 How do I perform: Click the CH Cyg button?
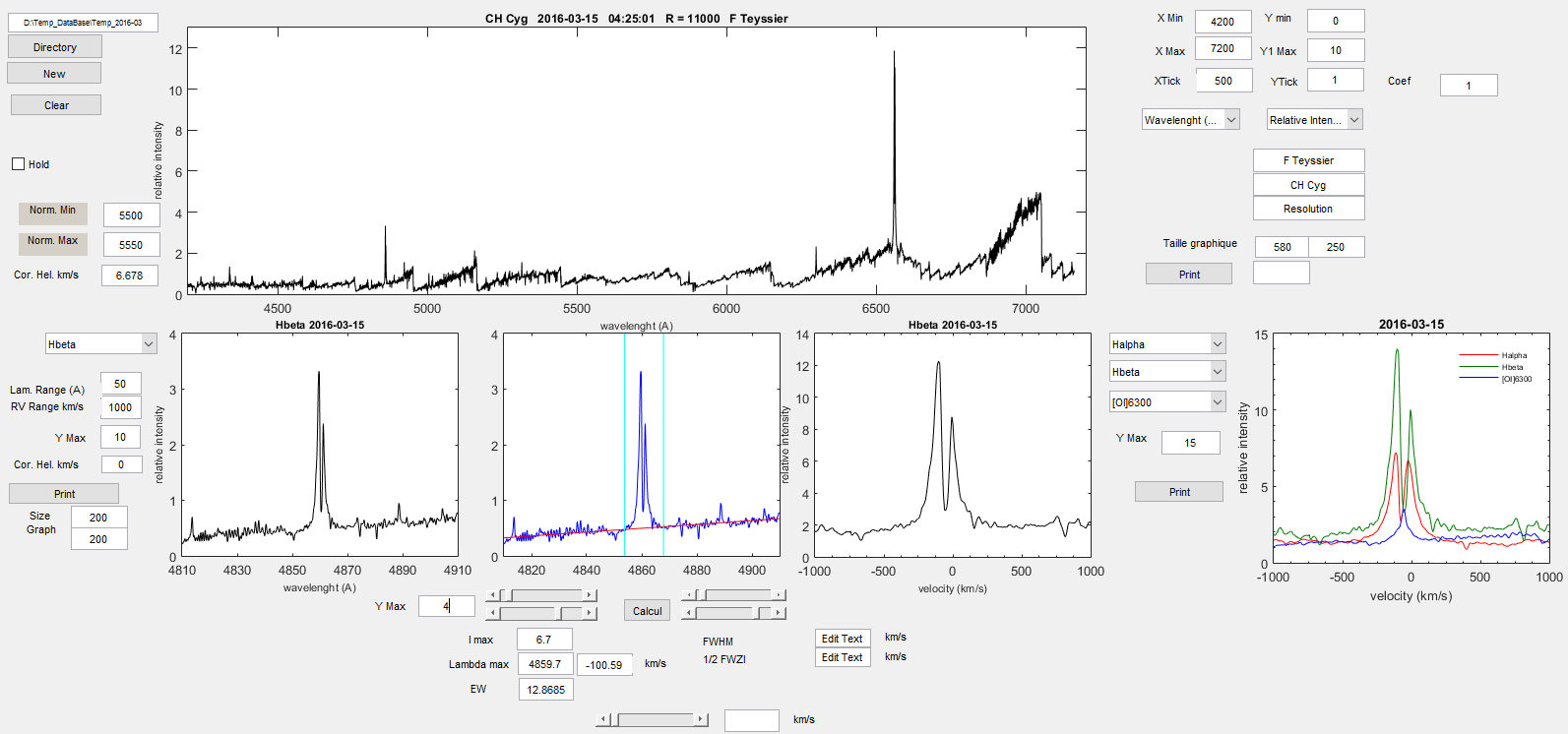[x=1308, y=185]
